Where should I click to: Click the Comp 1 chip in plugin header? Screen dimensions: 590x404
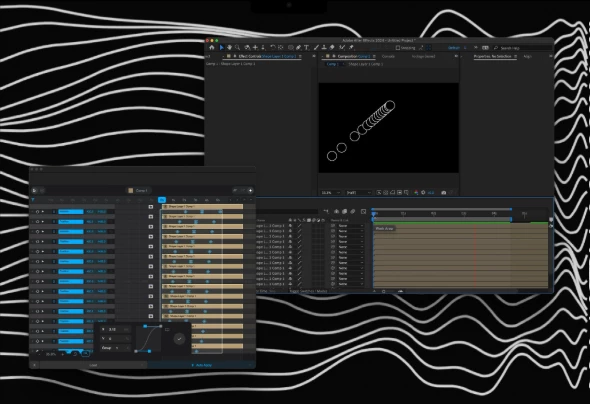click(x=138, y=190)
